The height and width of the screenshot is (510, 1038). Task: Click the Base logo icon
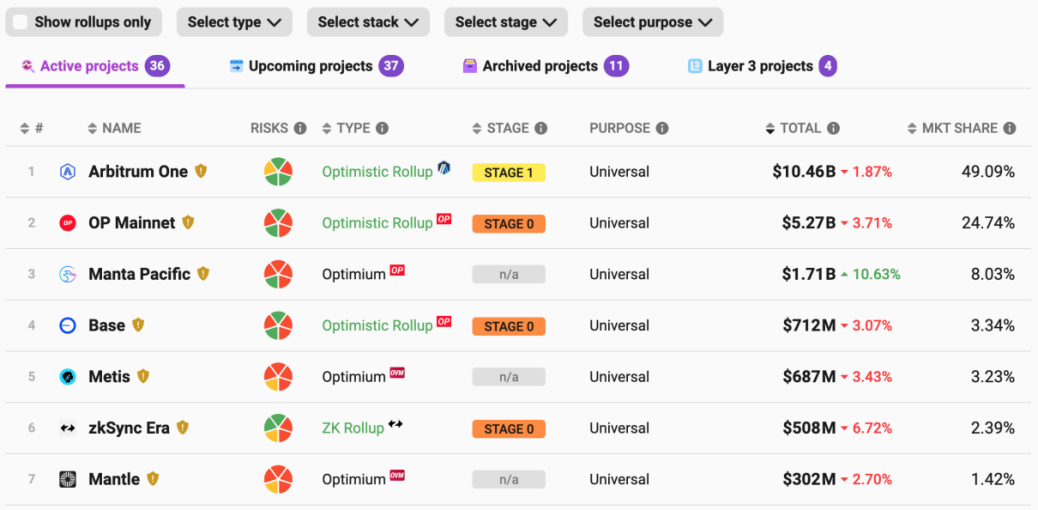(68, 326)
